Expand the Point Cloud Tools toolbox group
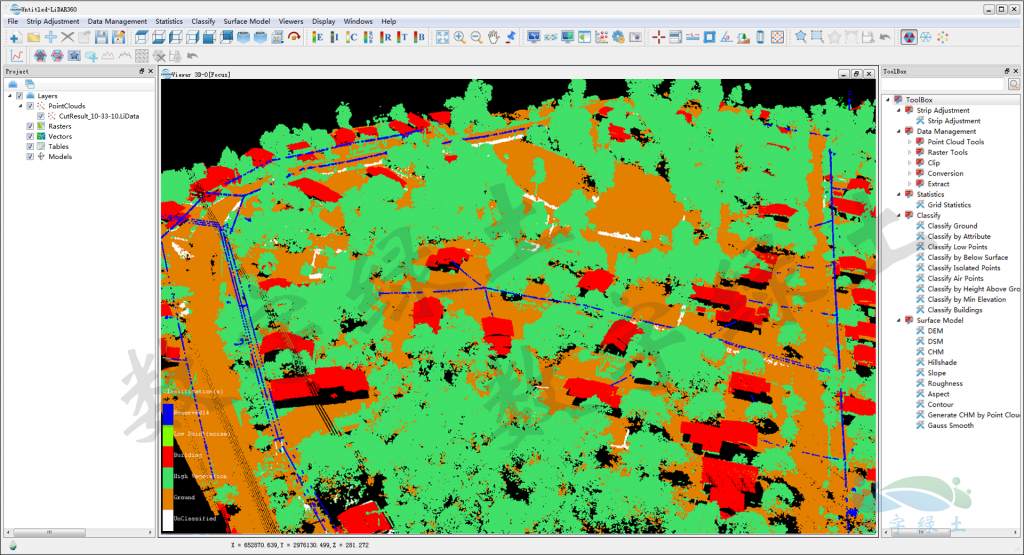 (910, 142)
